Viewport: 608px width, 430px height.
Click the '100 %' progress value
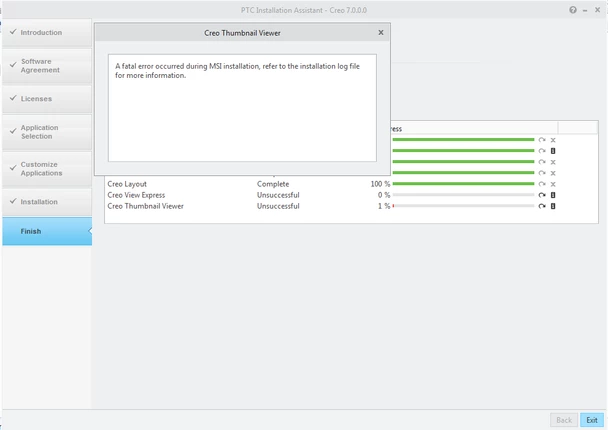click(x=380, y=184)
